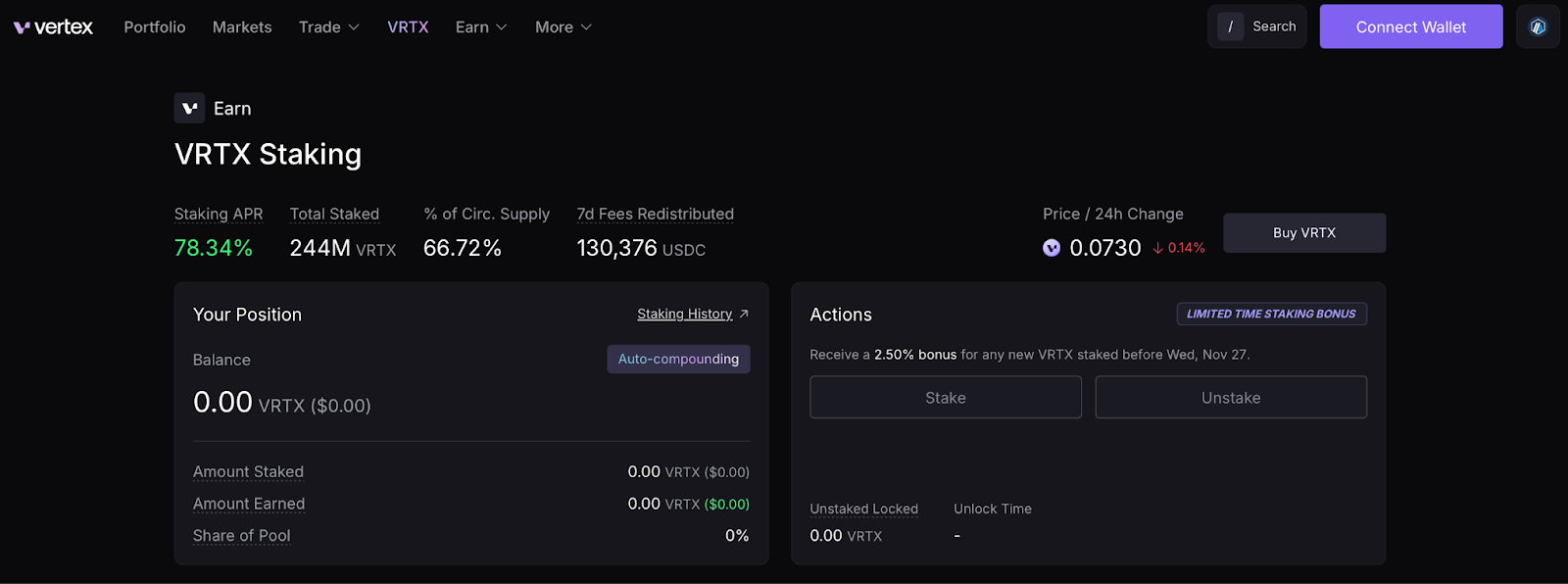
Task: Select the VRTX nav item
Action: click(x=408, y=27)
